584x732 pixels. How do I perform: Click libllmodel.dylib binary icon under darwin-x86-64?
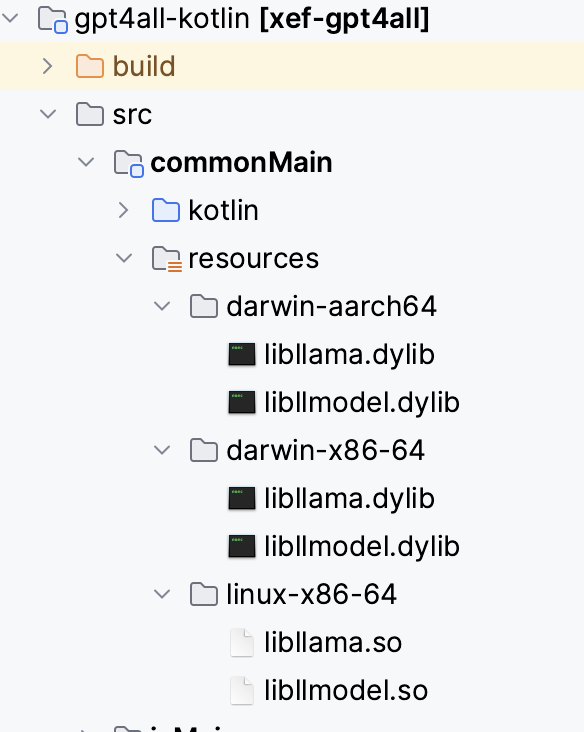[242, 546]
